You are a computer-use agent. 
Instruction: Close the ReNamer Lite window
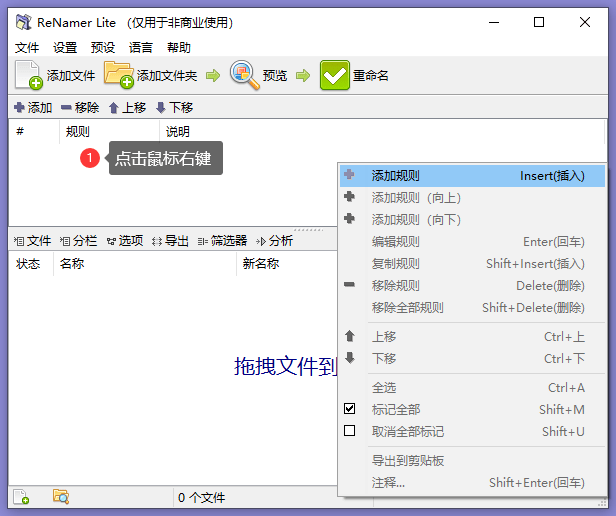585,22
